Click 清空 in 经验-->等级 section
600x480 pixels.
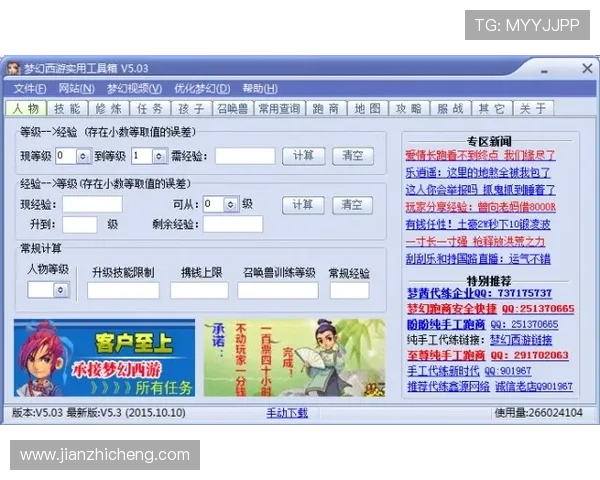[352, 205]
